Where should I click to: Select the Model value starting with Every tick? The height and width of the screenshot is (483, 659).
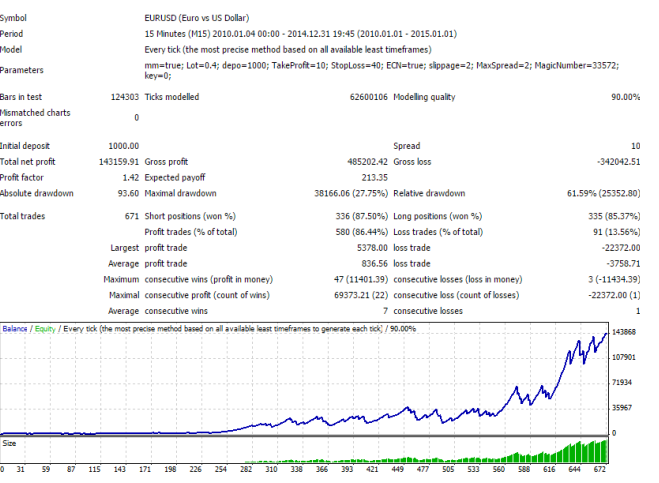[x=288, y=50]
